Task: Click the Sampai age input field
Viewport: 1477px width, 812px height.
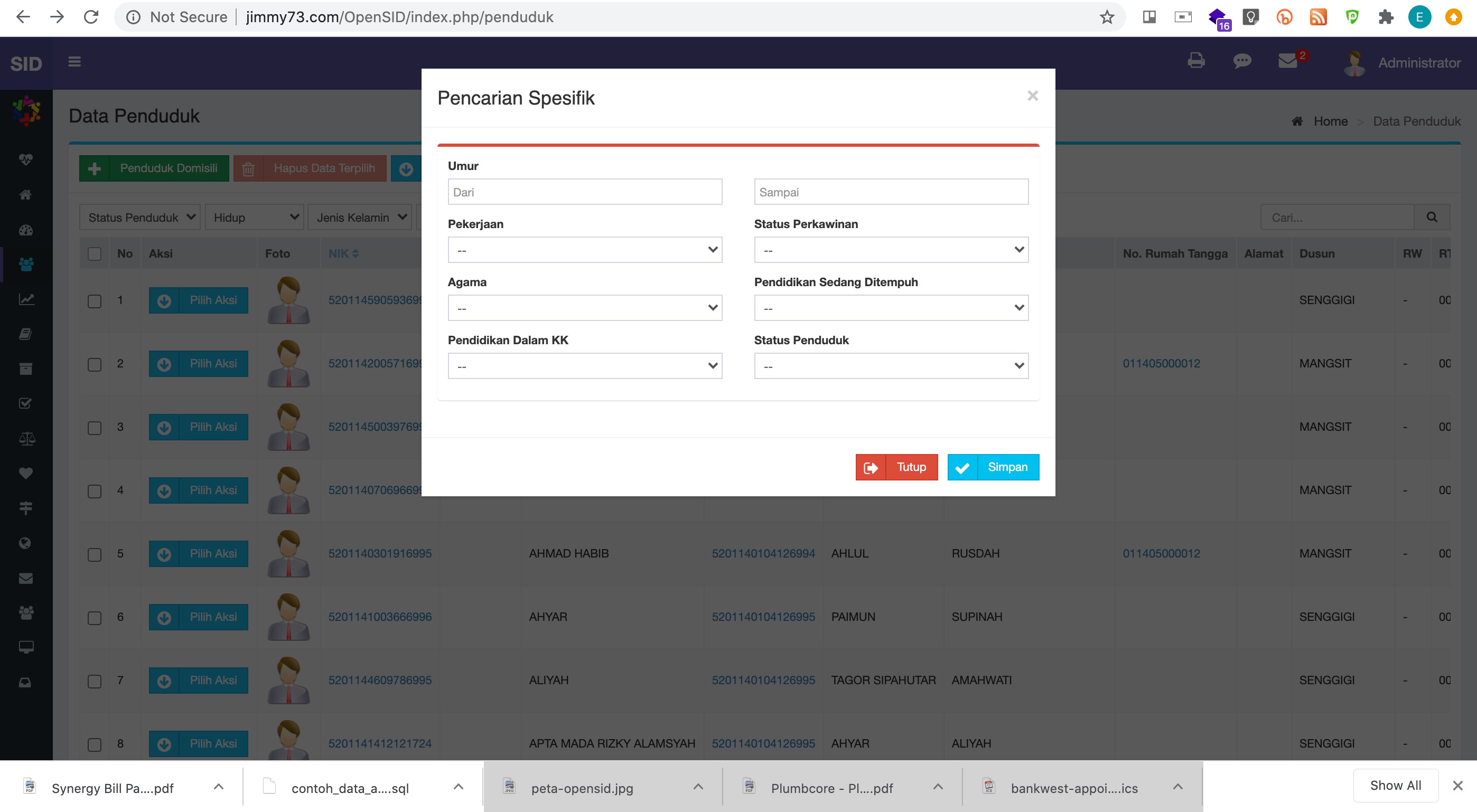Action: pyautogui.click(x=891, y=192)
